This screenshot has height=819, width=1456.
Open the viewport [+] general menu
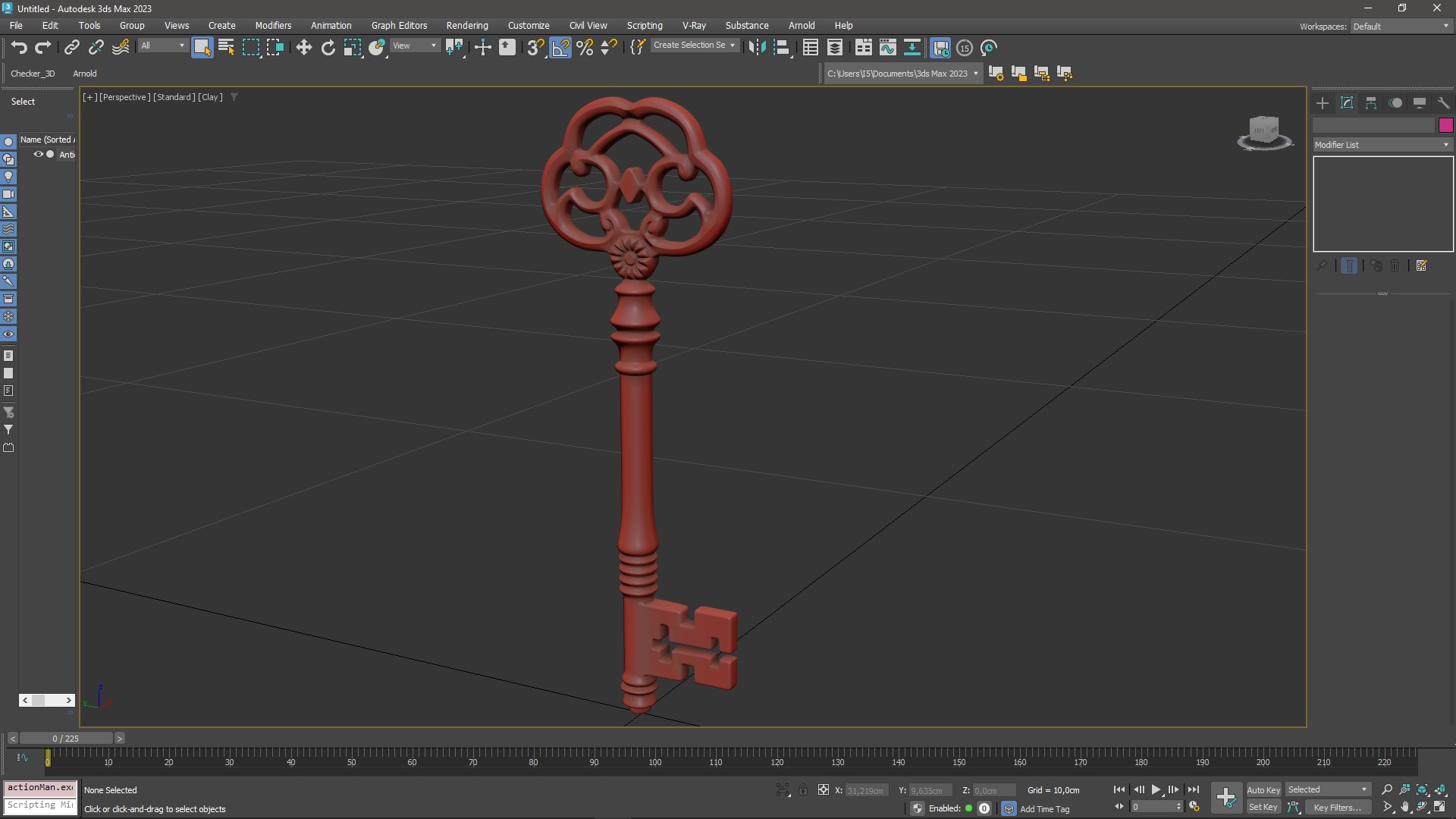90,97
